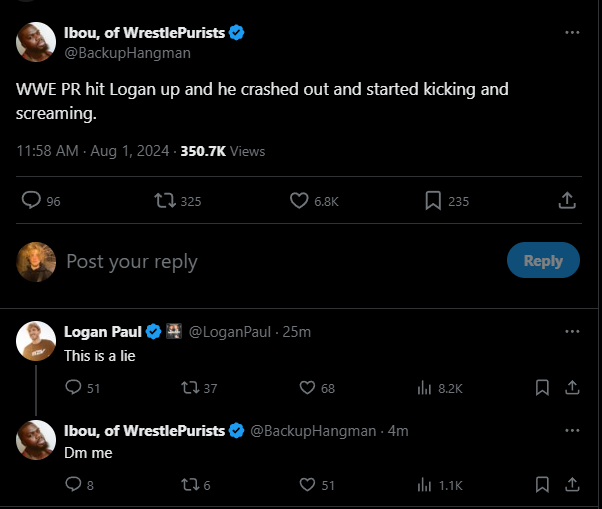Open more options on Logan Paul's reply
Image resolution: width=602 pixels, height=509 pixels.
[572, 331]
